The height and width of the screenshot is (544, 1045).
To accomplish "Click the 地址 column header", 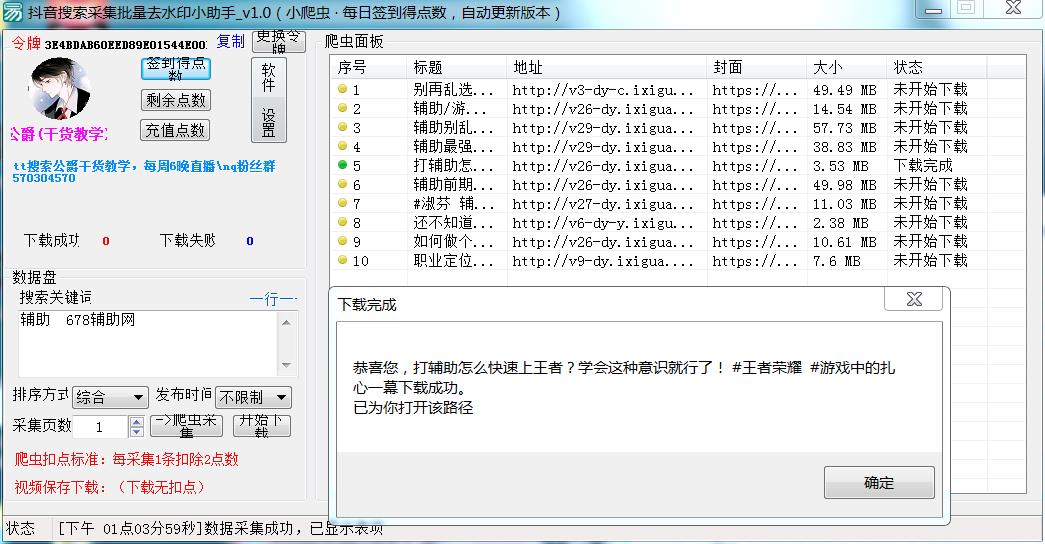I will click(606, 67).
